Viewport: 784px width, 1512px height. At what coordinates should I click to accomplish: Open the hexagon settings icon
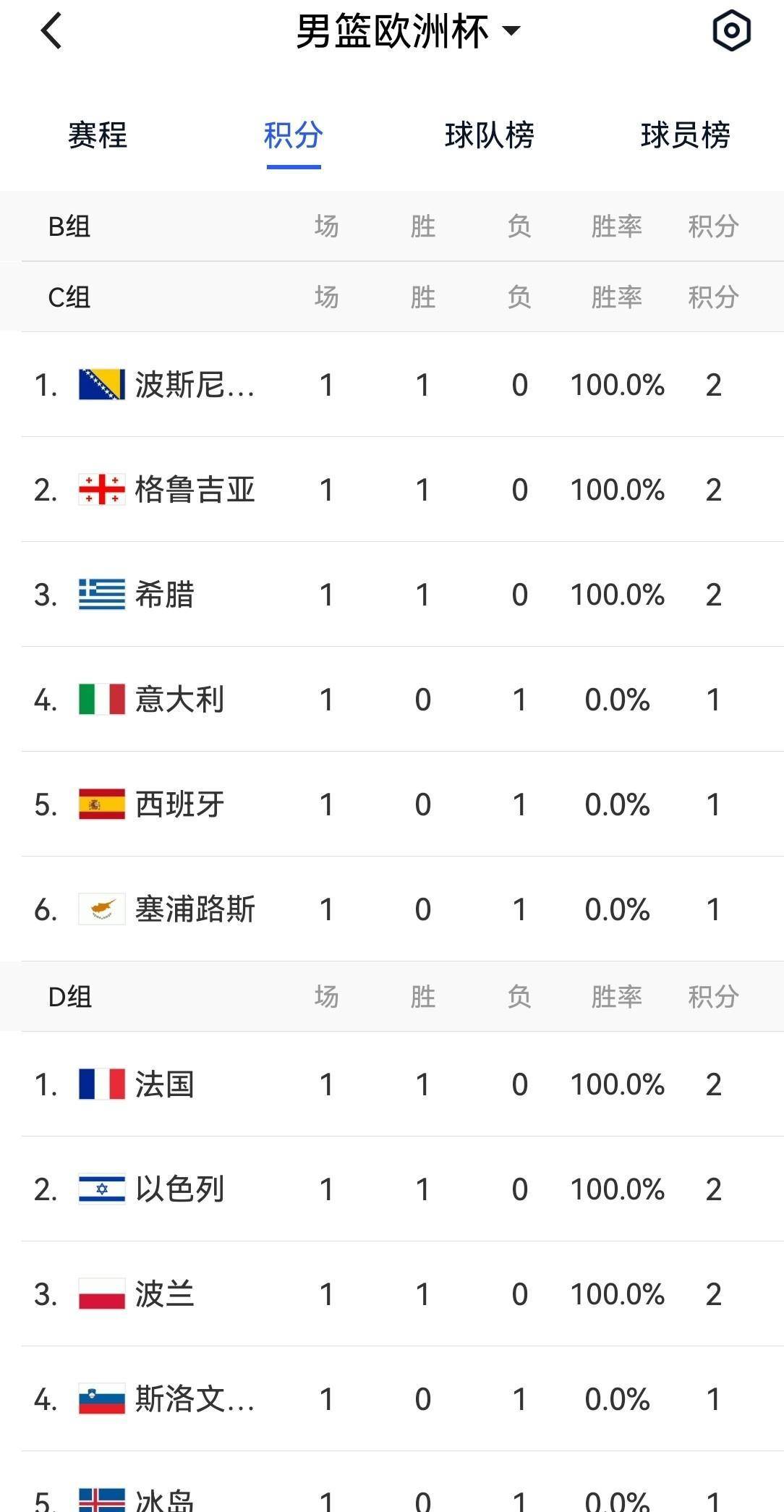coord(731,30)
